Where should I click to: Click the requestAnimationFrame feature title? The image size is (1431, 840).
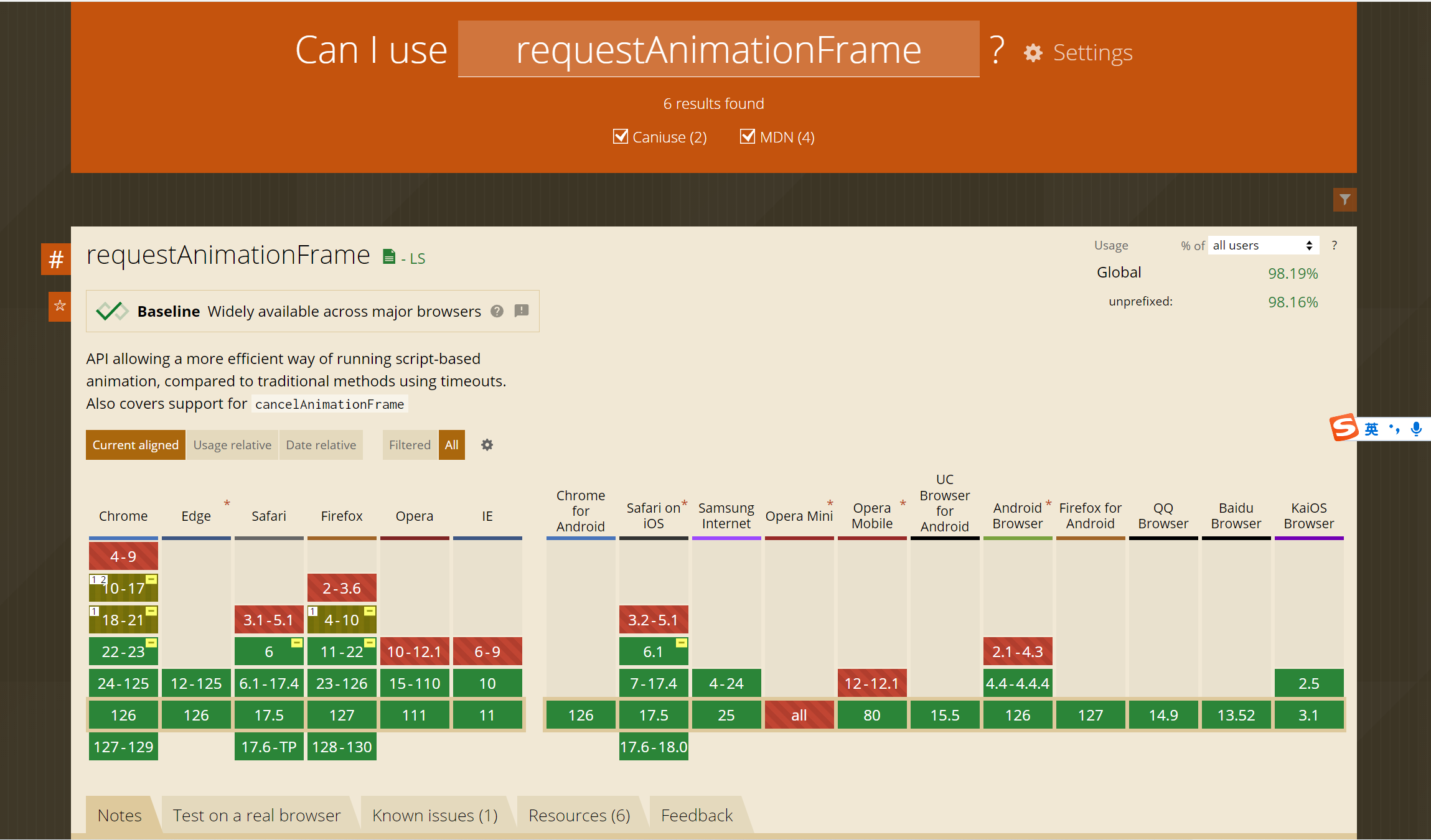[228, 255]
